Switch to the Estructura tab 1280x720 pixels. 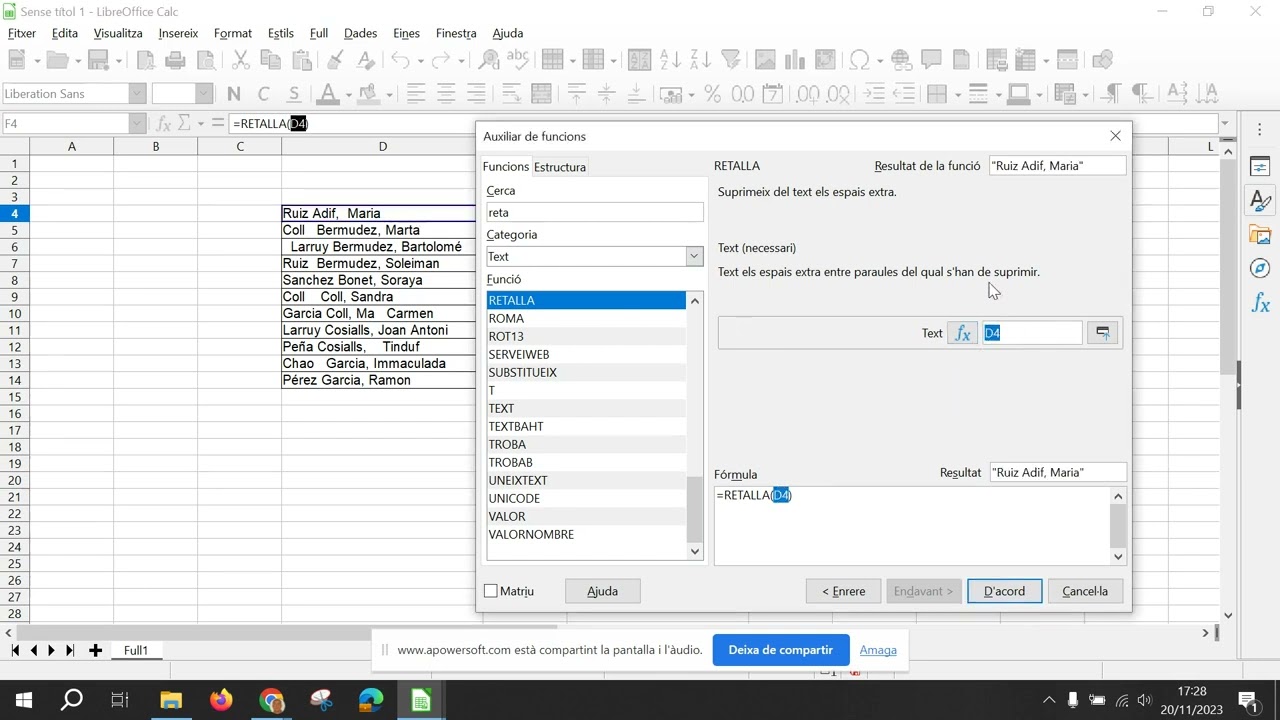point(560,167)
